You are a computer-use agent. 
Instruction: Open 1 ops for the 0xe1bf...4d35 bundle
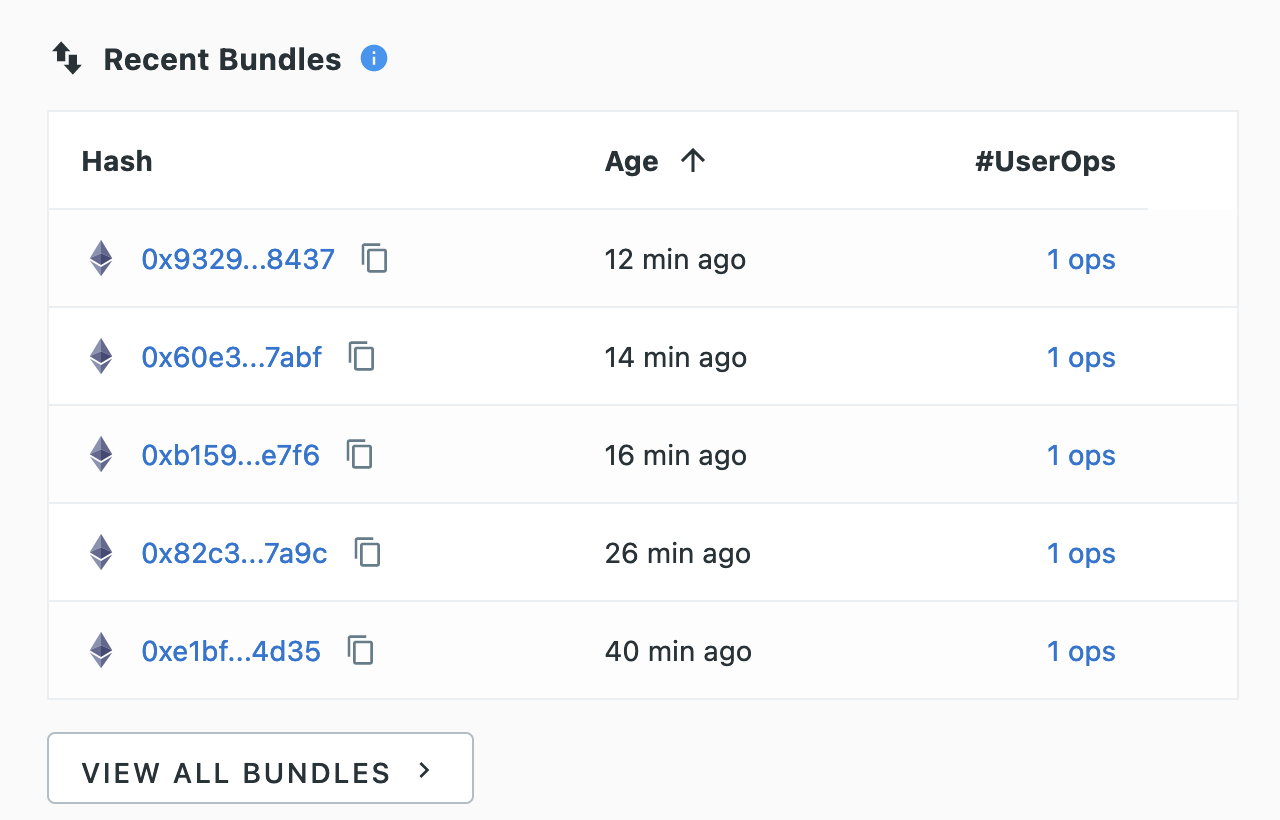pyautogui.click(x=1081, y=651)
